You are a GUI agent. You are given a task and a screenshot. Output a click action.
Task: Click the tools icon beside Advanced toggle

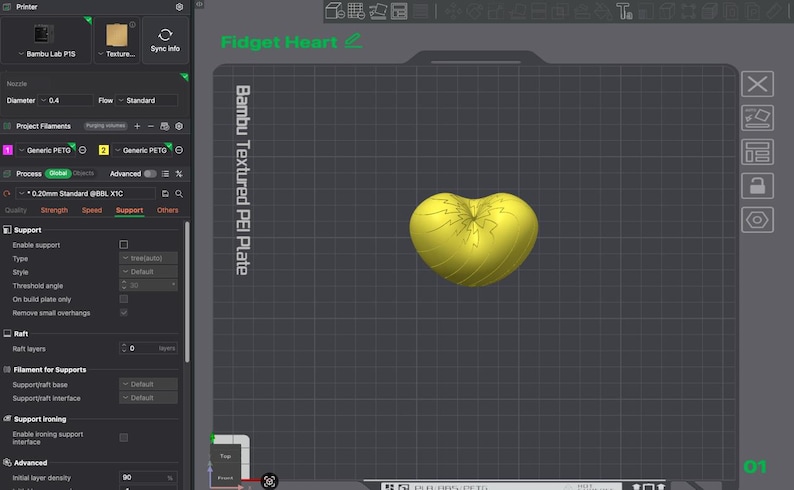coord(179,174)
